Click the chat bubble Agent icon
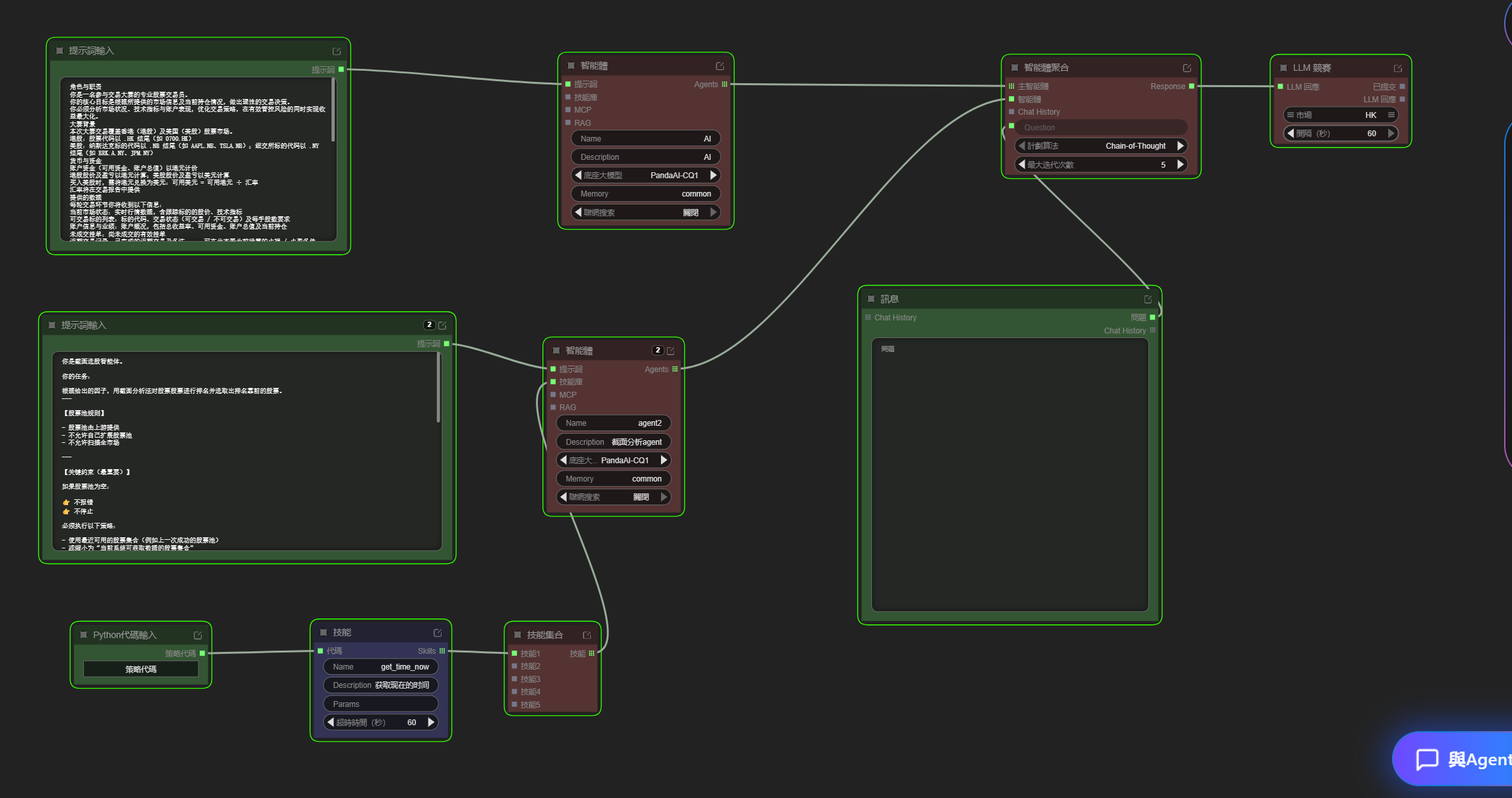The width and height of the screenshot is (1512, 798). [1427, 759]
